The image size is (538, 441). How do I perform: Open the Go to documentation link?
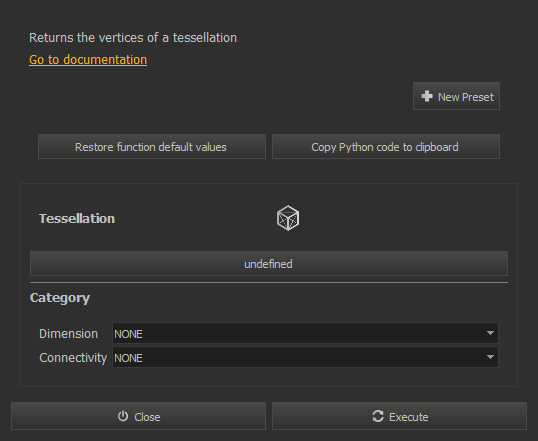(88, 60)
